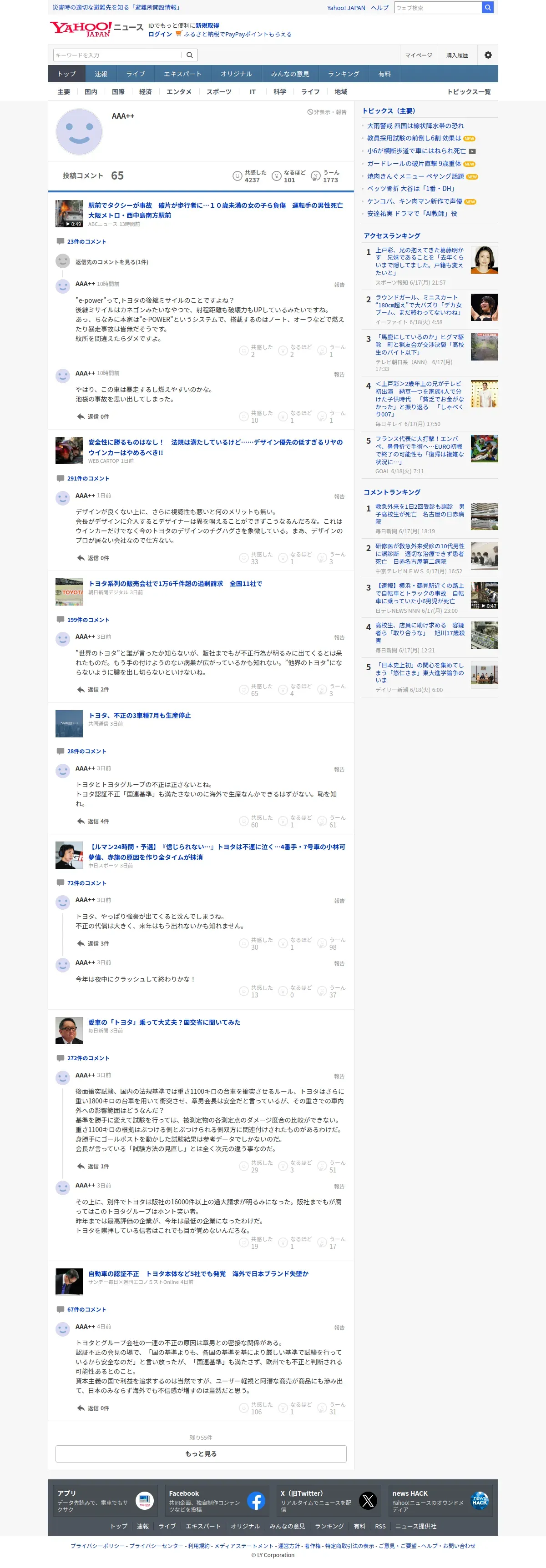Open the エキスパート tab
The width and height of the screenshot is (546, 1568).
pyautogui.click(x=182, y=74)
